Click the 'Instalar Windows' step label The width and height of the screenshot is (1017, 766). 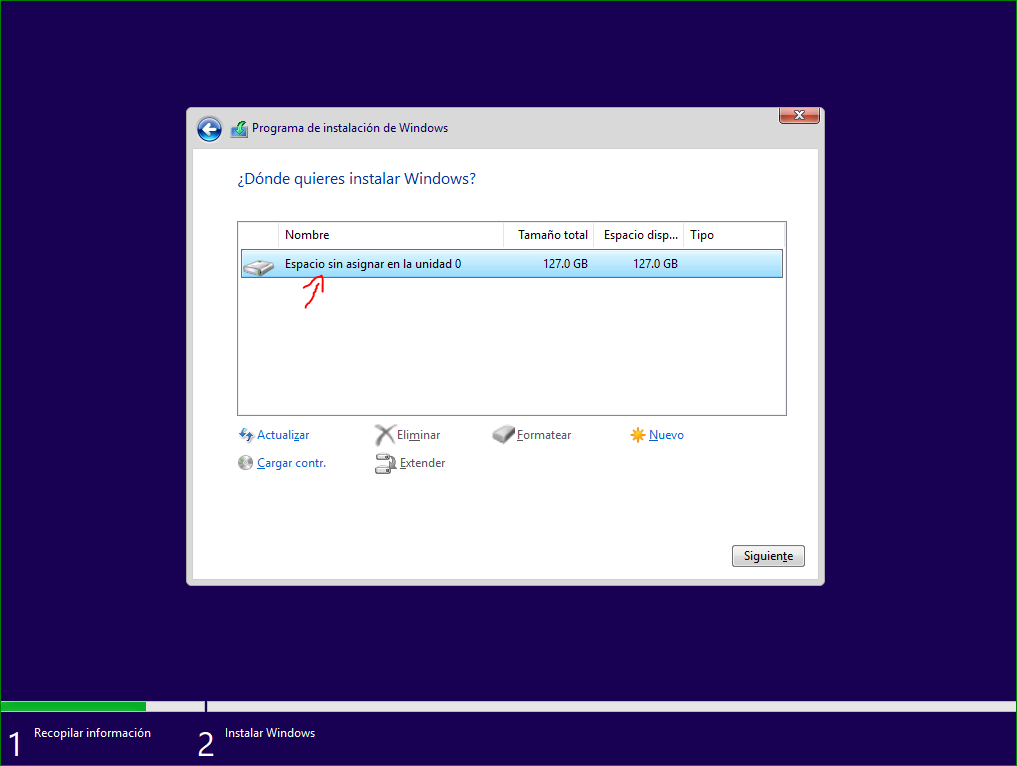pos(270,733)
